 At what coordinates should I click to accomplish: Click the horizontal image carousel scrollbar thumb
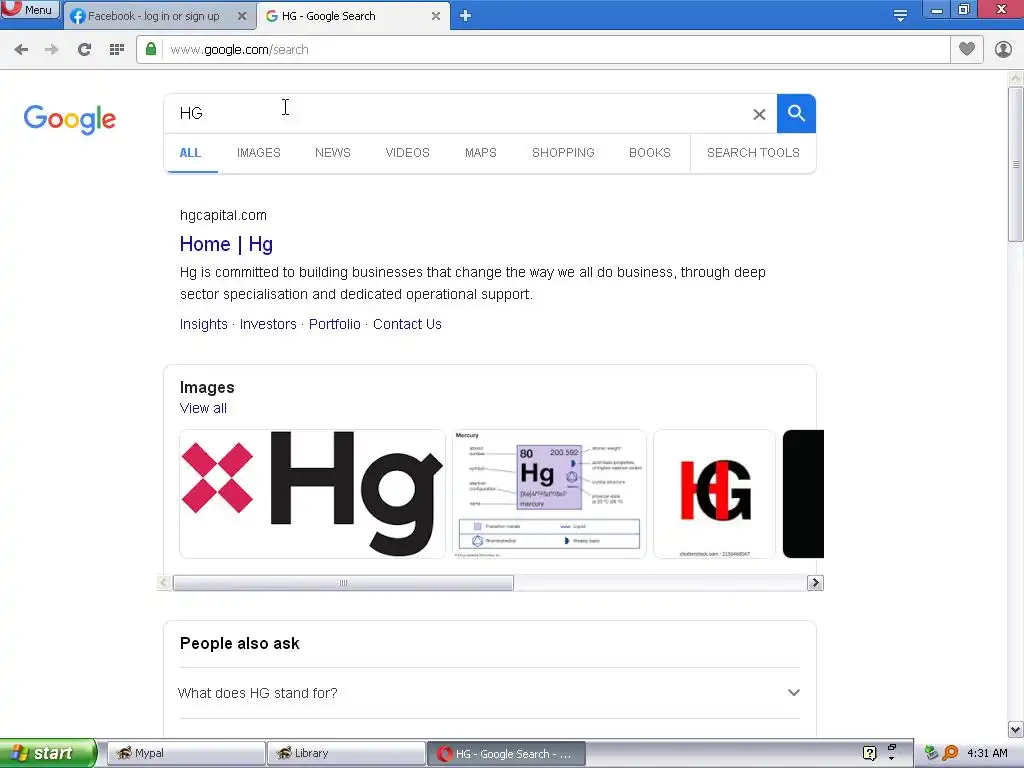344,583
